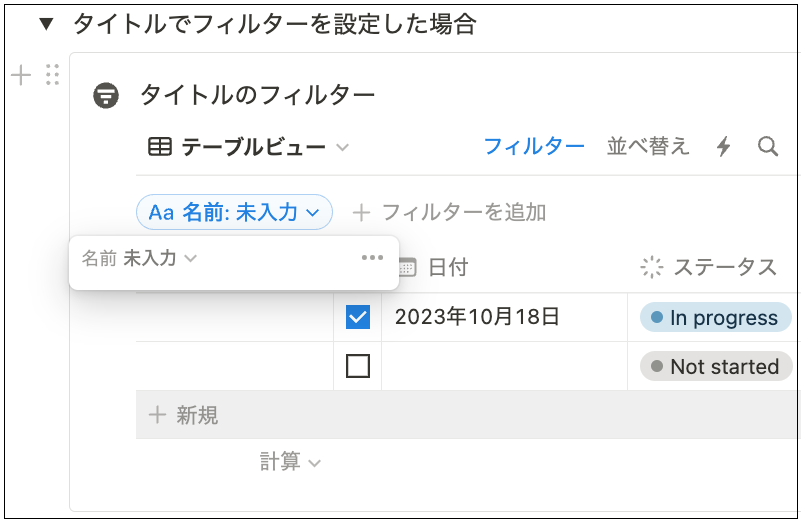Viewport: 801px width, 520px height.
Task: Click the status spinner icon in column header
Action: [652, 267]
